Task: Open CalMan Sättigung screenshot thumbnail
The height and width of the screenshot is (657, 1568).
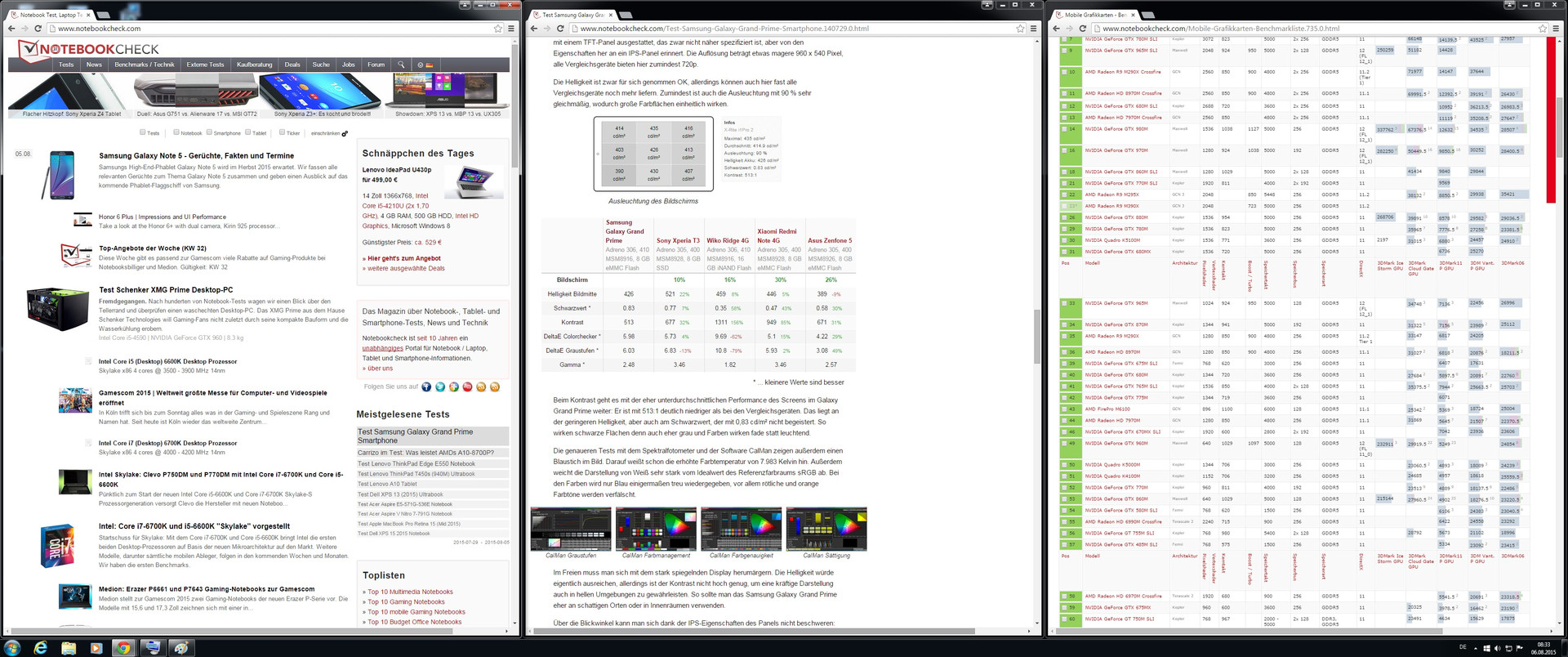Action: [826, 529]
